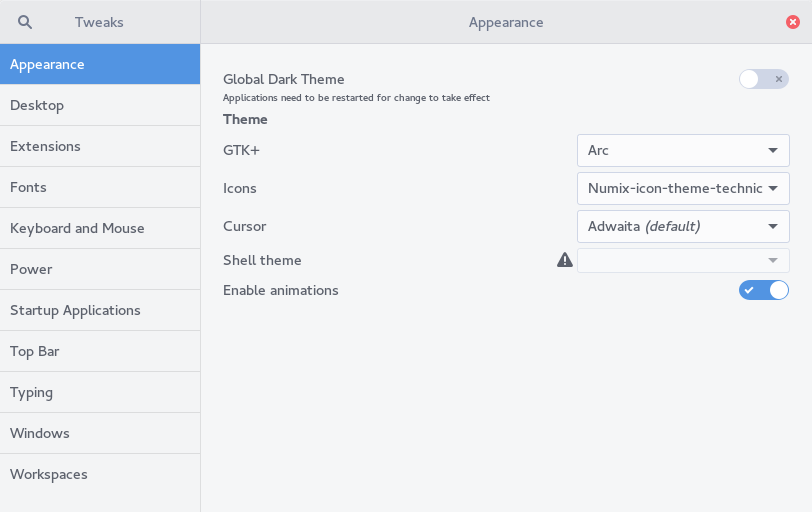Click the Shell theme warning icon
Screen dimensions: 812x512
(x=565, y=260)
